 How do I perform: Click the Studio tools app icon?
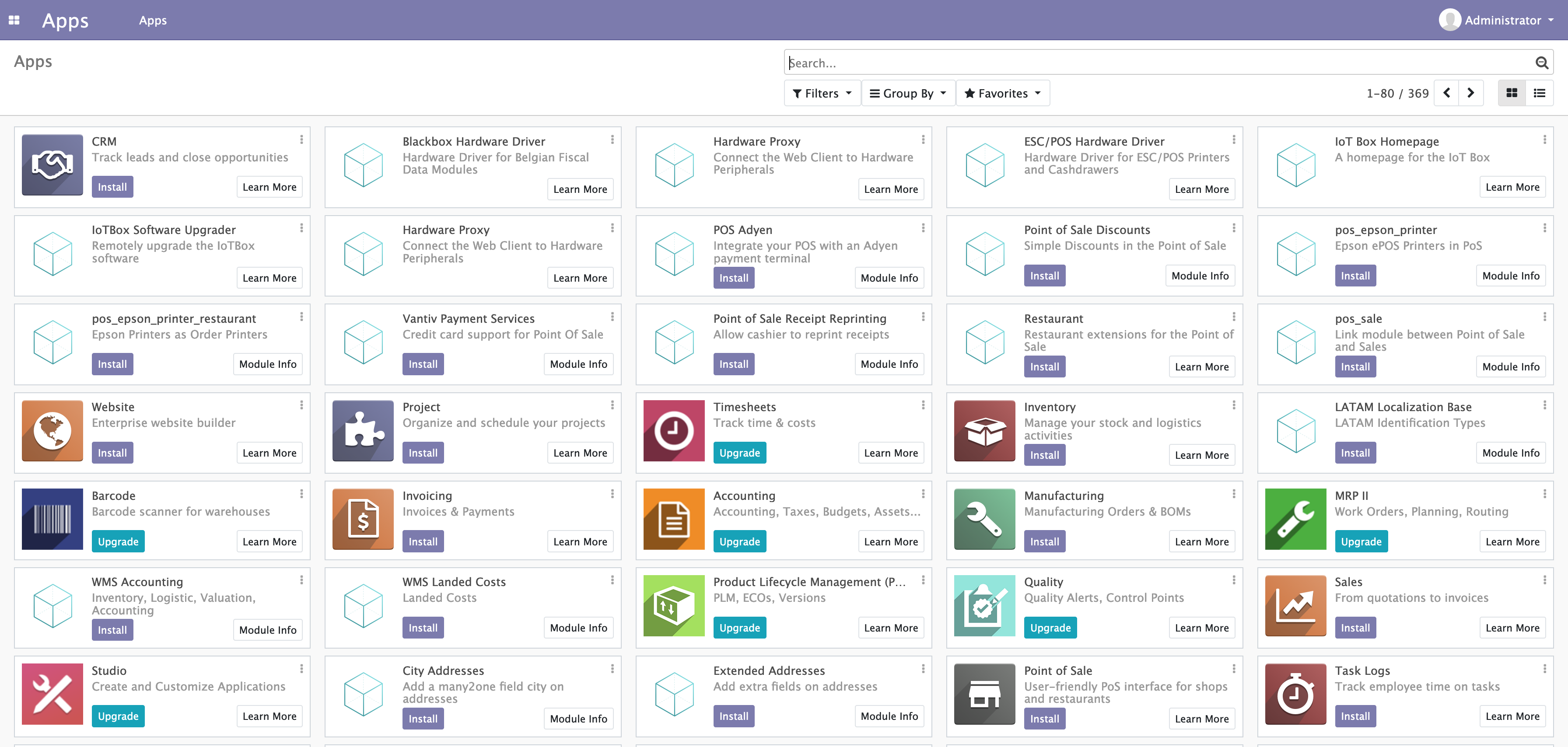click(52, 694)
